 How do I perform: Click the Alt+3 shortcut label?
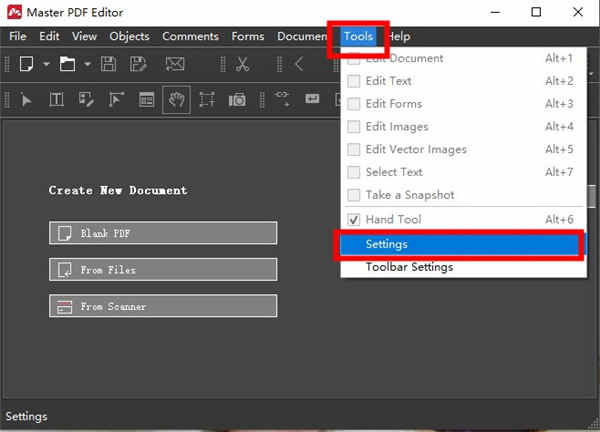559,104
